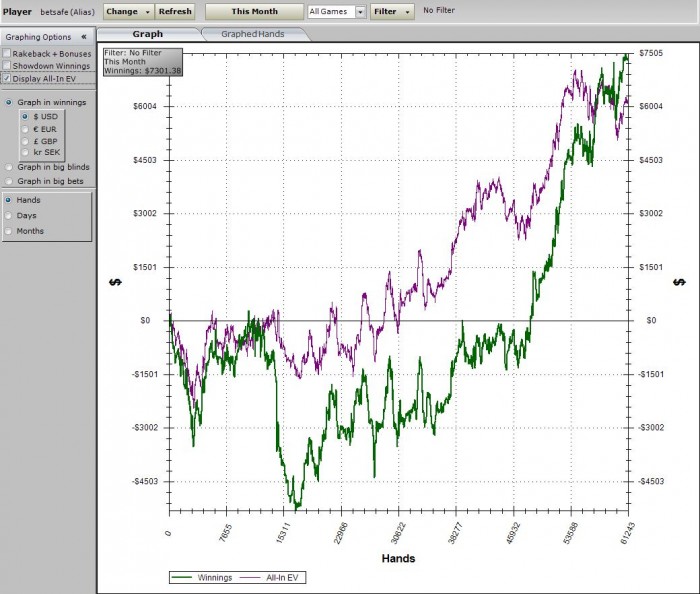The image size is (700, 594).
Task: Select Graph in big blinds
Action: (8, 167)
